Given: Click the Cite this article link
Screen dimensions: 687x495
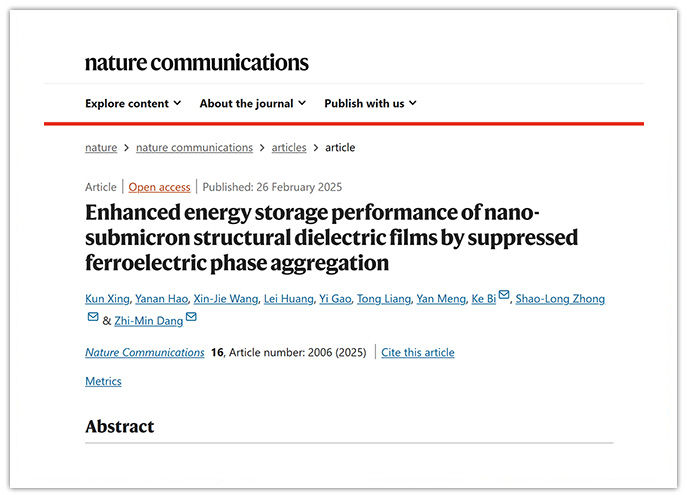Looking at the screenshot, I should point(417,352).
